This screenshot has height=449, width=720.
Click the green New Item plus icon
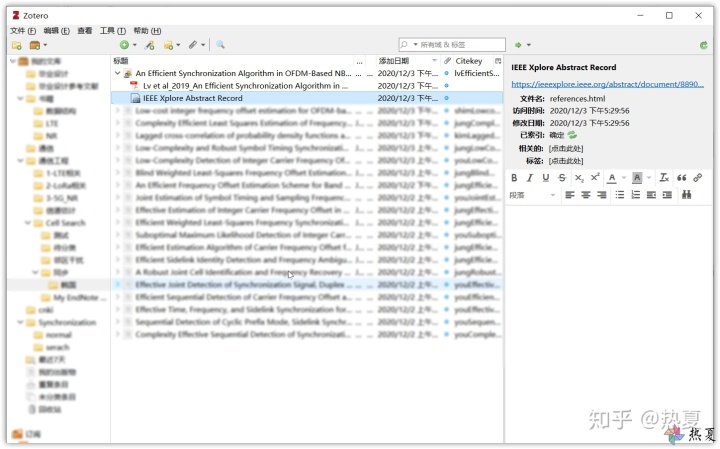click(x=124, y=45)
